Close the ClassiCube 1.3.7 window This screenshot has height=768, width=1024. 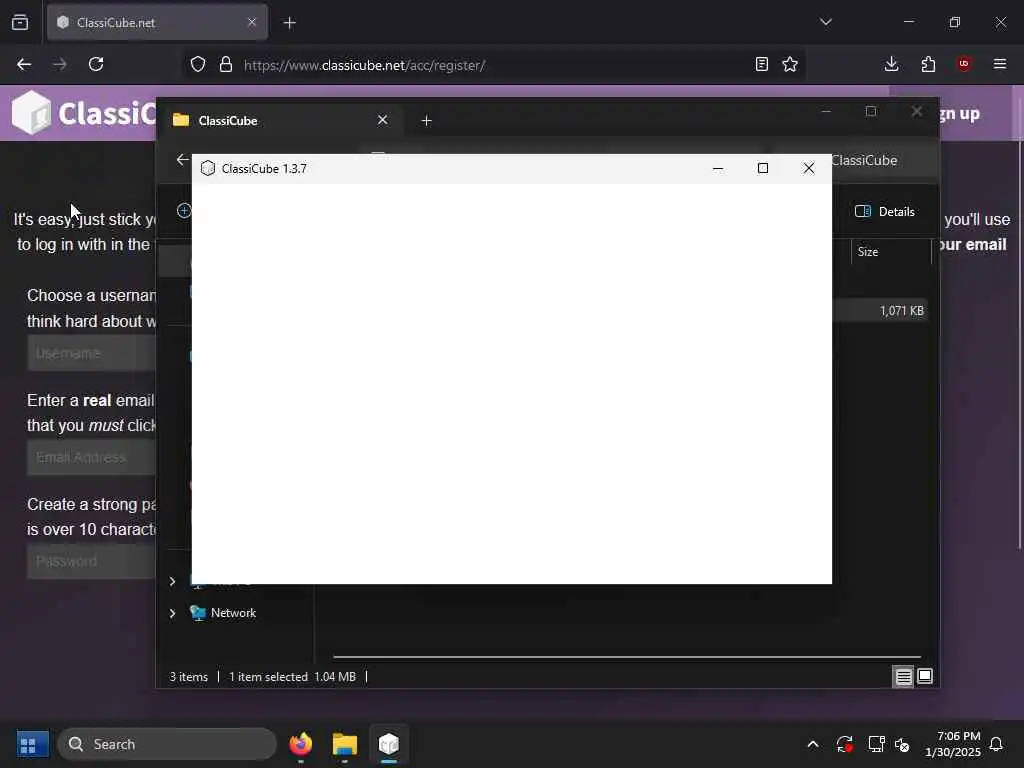tap(808, 168)
